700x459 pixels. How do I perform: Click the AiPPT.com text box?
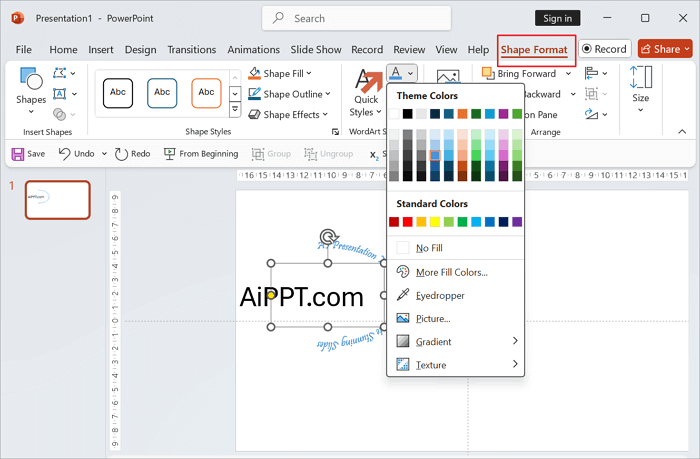coord(302,297)
